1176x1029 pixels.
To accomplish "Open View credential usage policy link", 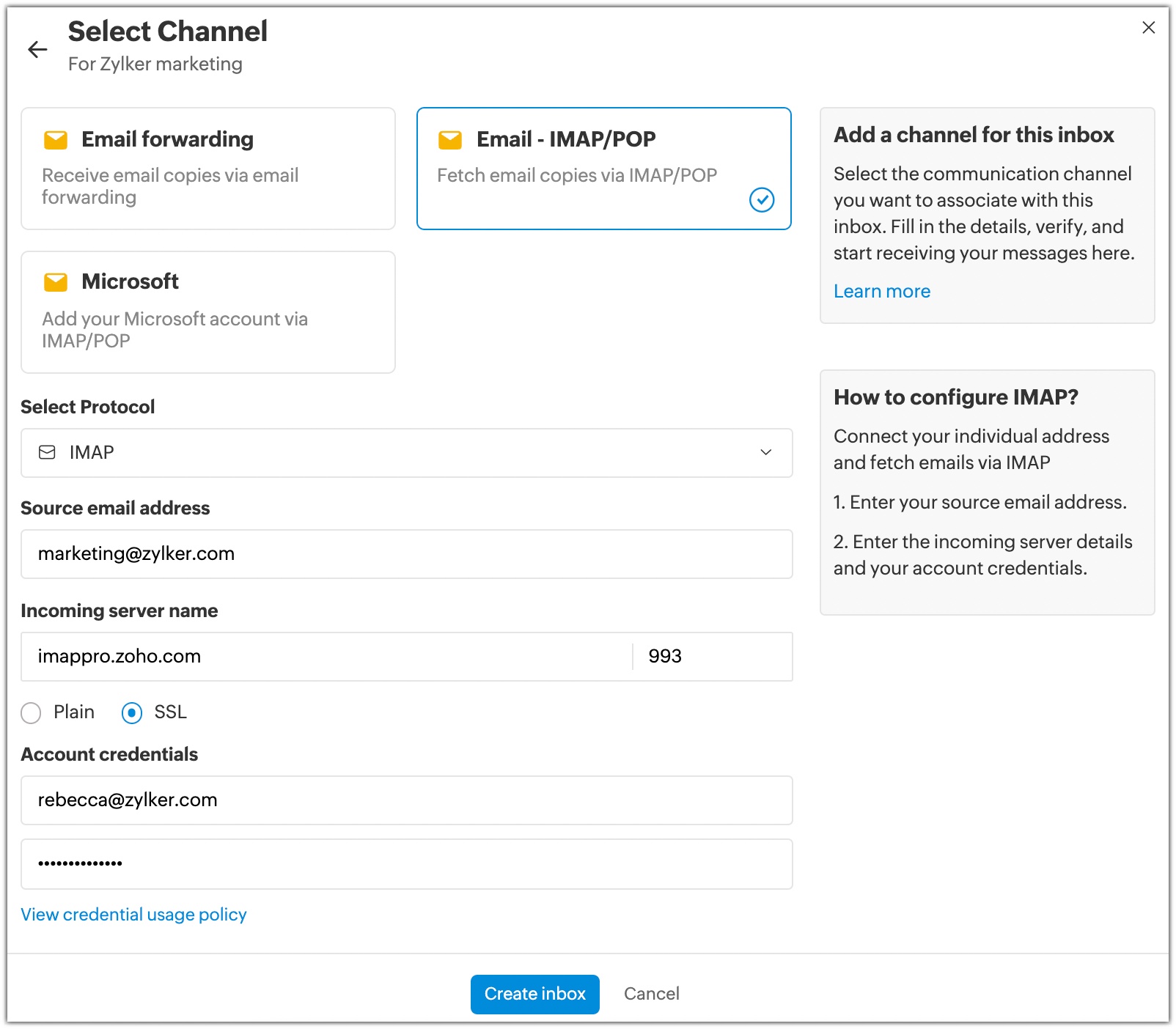I will click(133, 915).
